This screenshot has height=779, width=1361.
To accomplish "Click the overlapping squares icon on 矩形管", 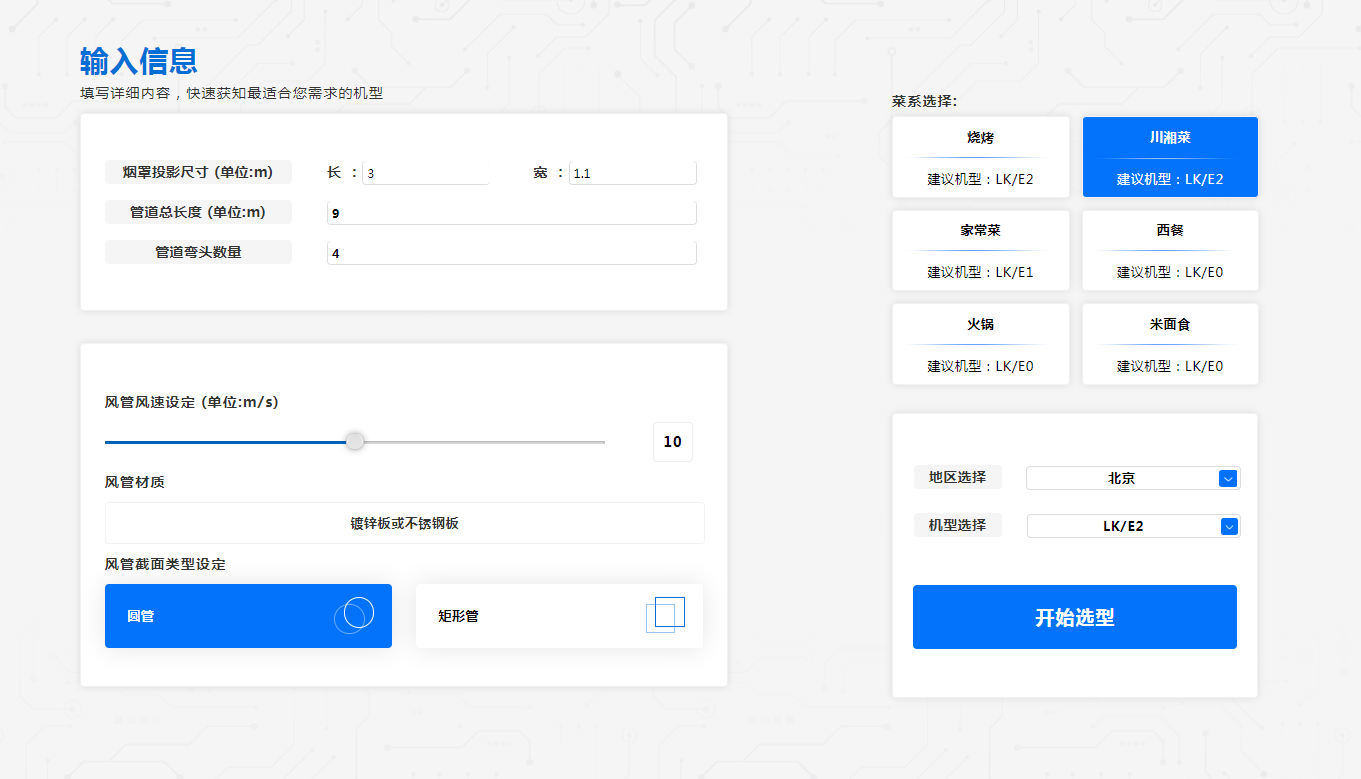I will pos(665,615).
